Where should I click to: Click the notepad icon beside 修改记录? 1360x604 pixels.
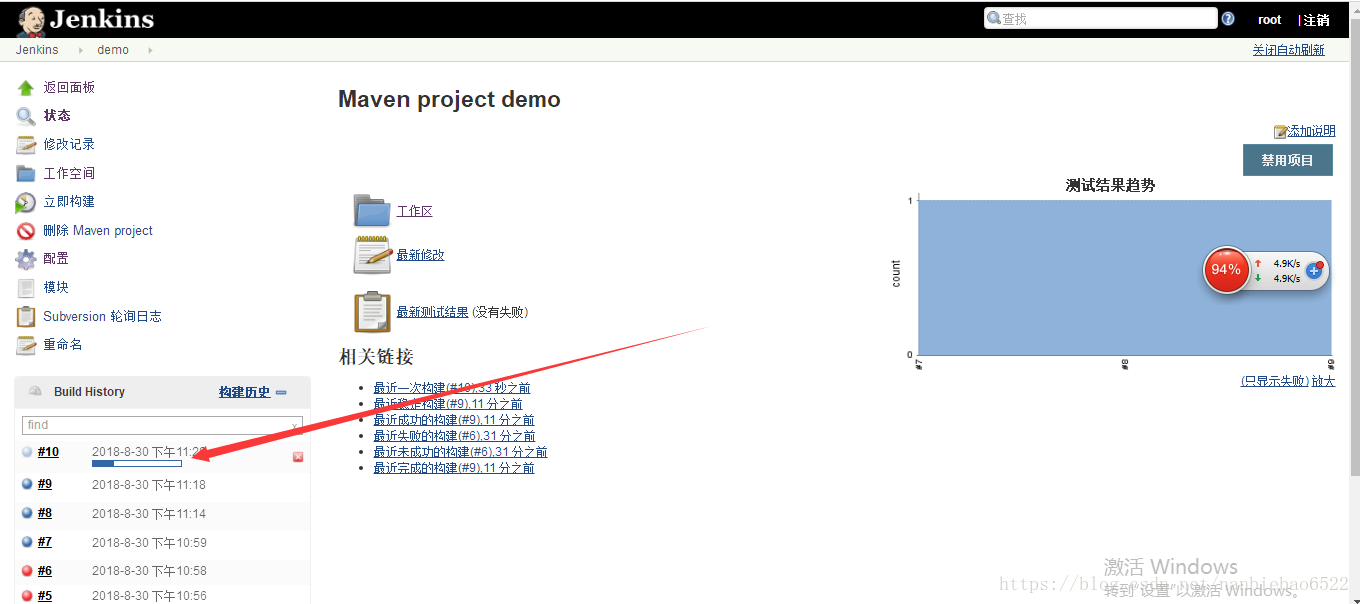(x=26, y=145)
